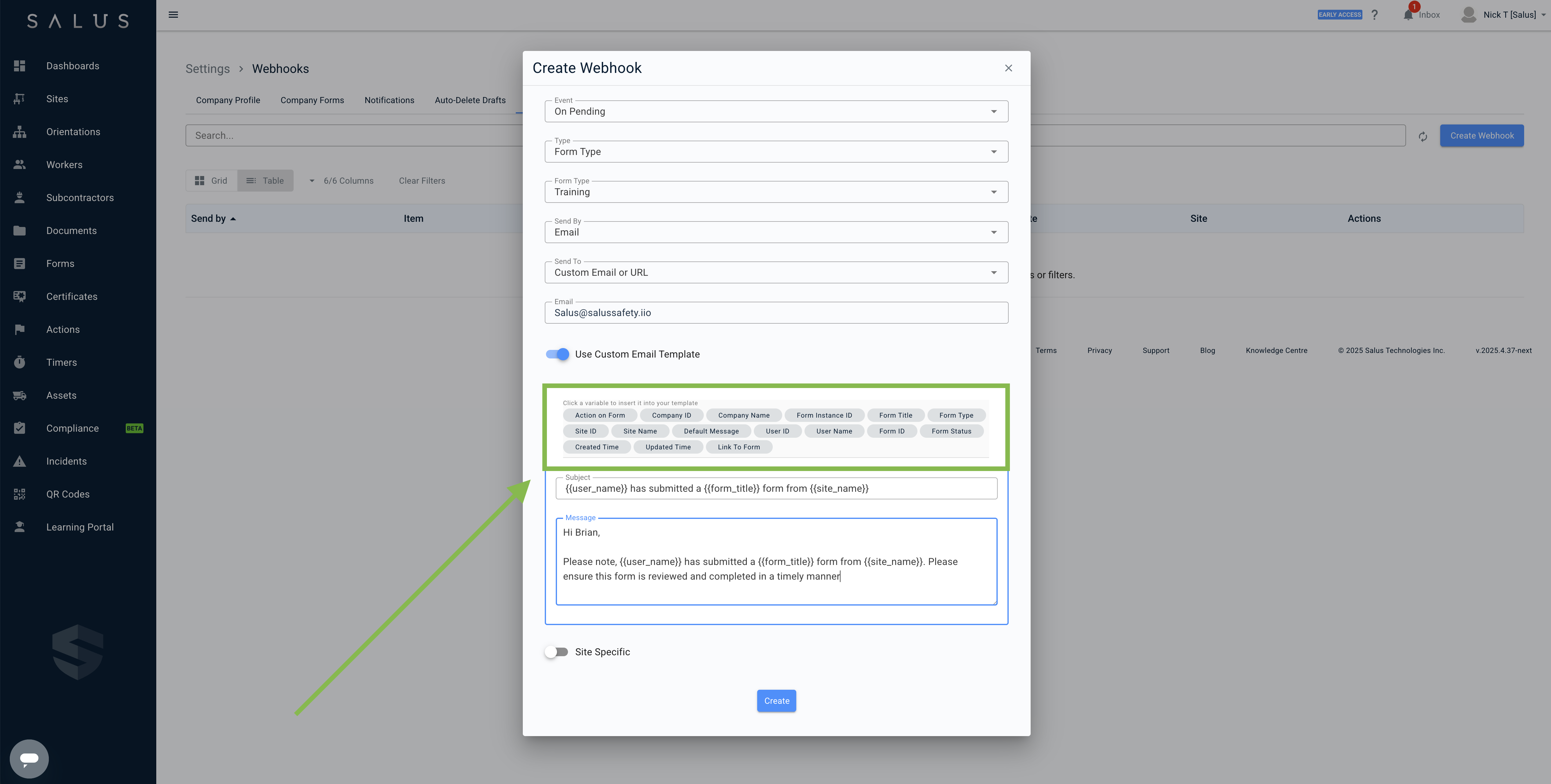Switch to Company Forms tab
The height and width of the screenshot is (784, 1551).
click(x=312, y=100)
